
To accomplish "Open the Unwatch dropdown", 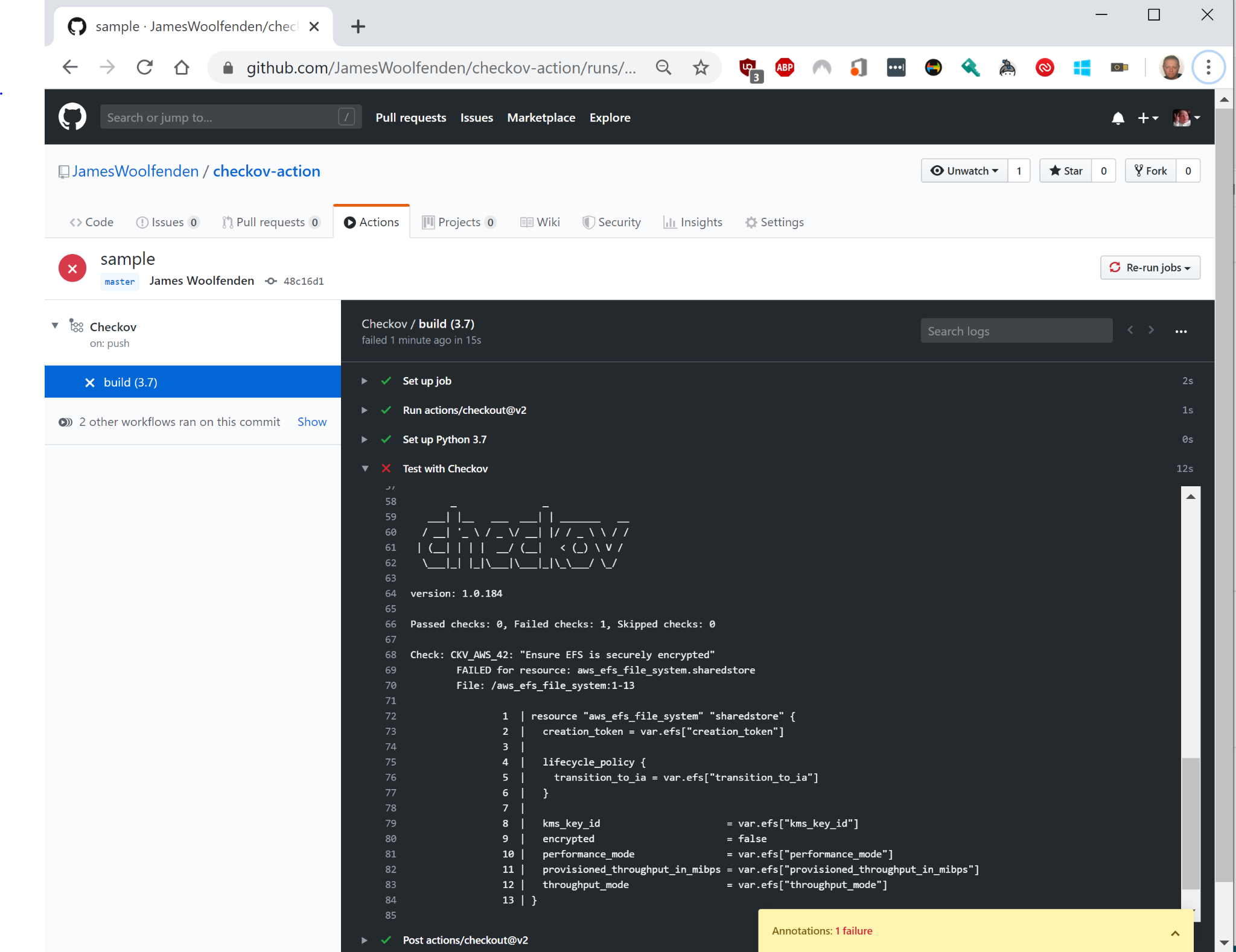I will [964, 171].
